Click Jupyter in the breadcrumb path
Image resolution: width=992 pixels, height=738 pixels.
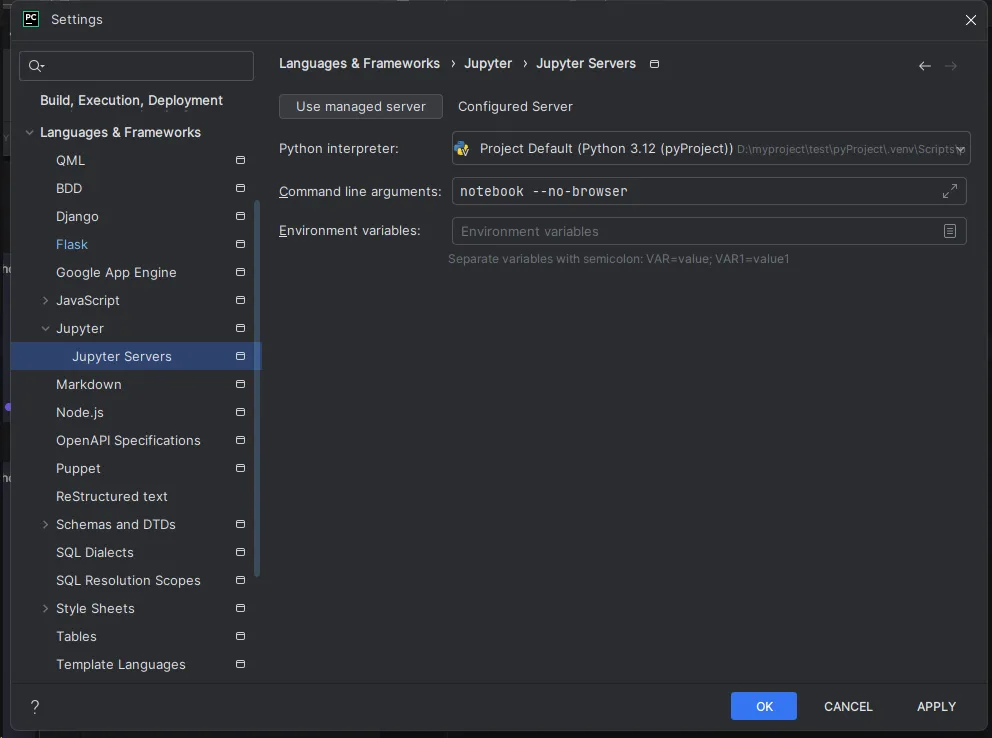pyautogui.click(x=488, y=63)
